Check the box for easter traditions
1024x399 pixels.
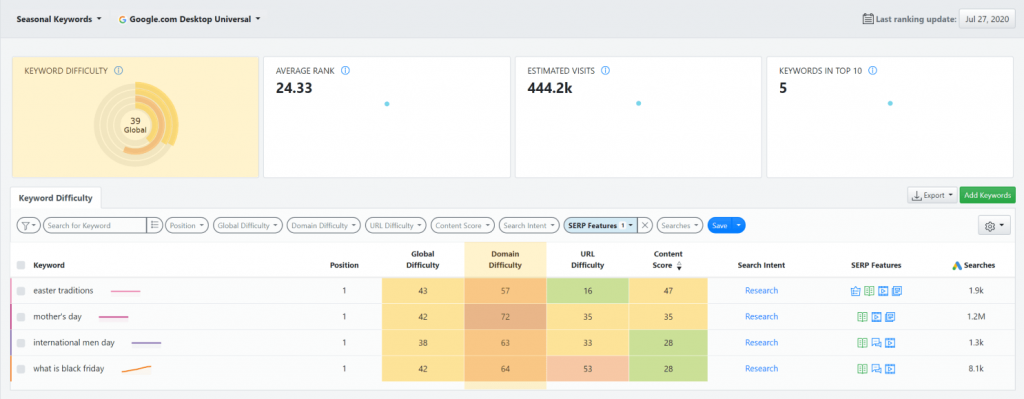[x=22, y=291]
